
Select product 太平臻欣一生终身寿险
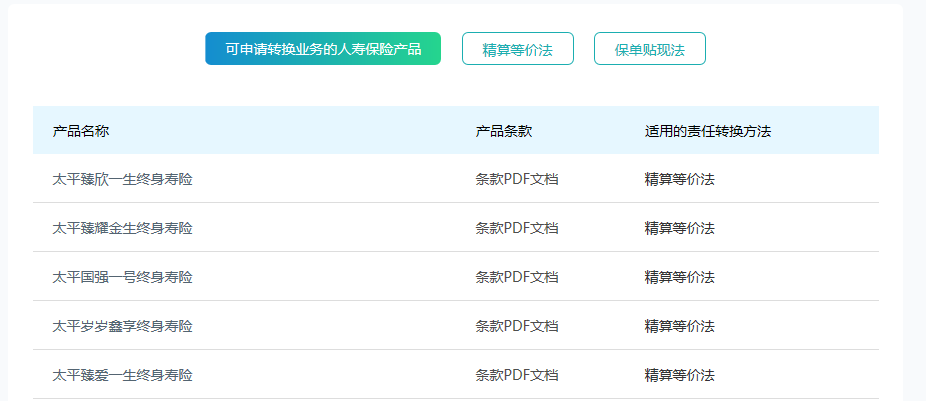click(x=122, y=180)
